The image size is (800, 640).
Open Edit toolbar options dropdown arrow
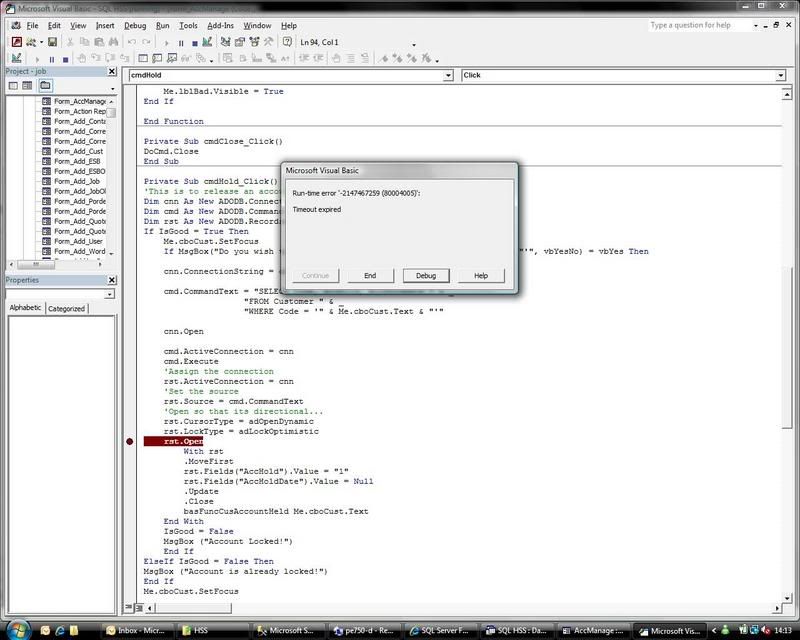tap(437, 61)
